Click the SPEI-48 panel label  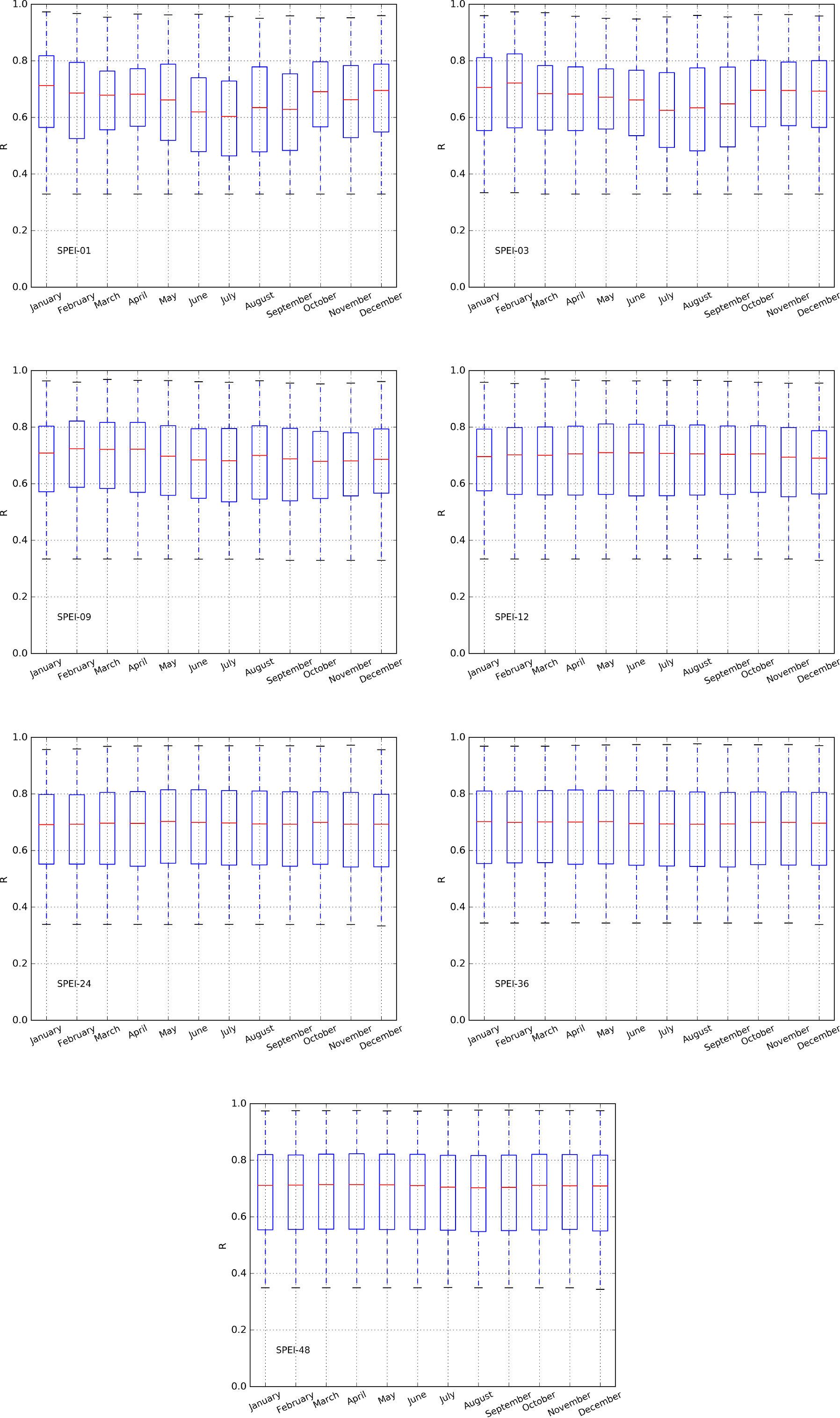point(293,1350)
